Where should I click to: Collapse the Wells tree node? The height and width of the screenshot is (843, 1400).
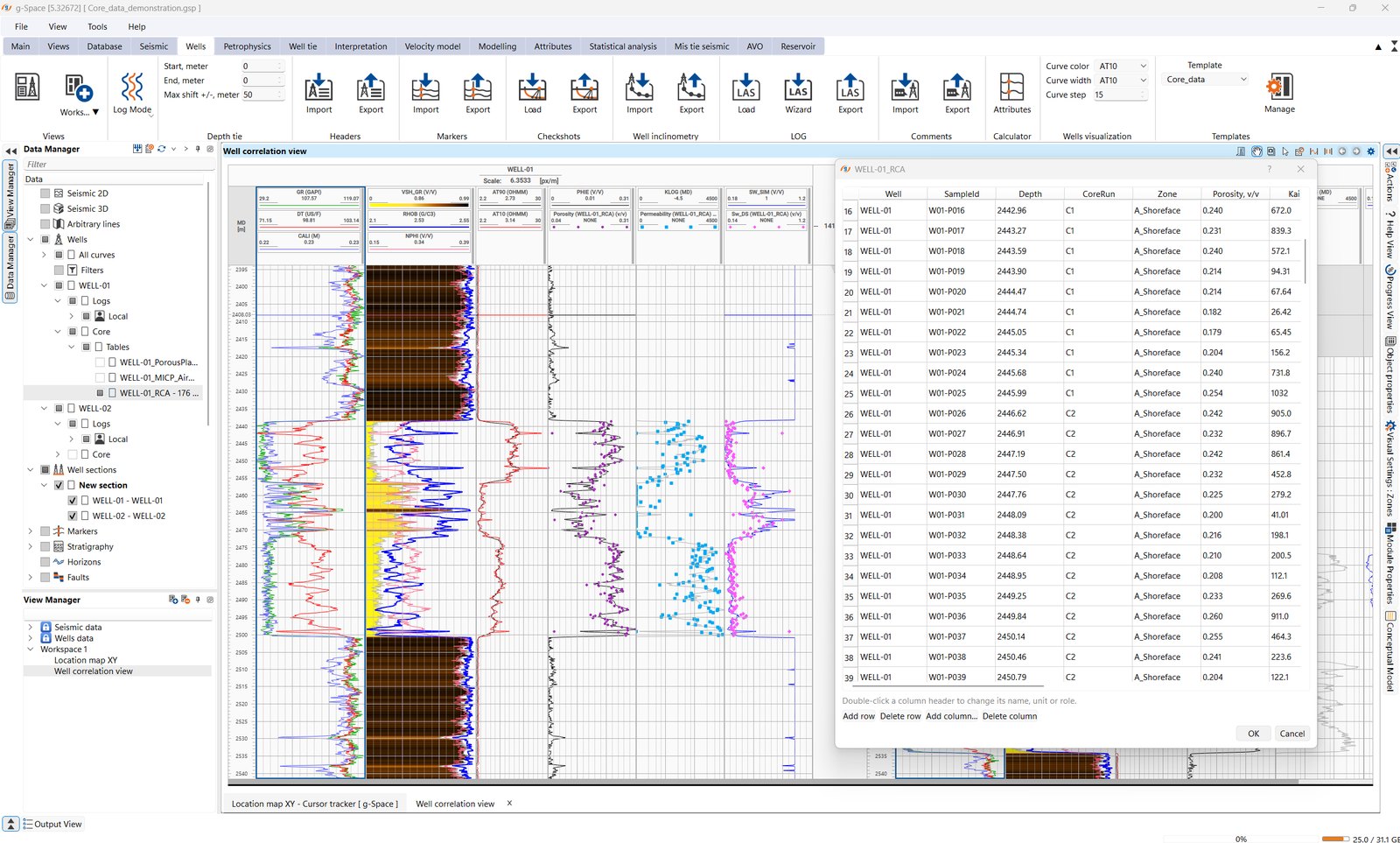[x=31, y=240]
